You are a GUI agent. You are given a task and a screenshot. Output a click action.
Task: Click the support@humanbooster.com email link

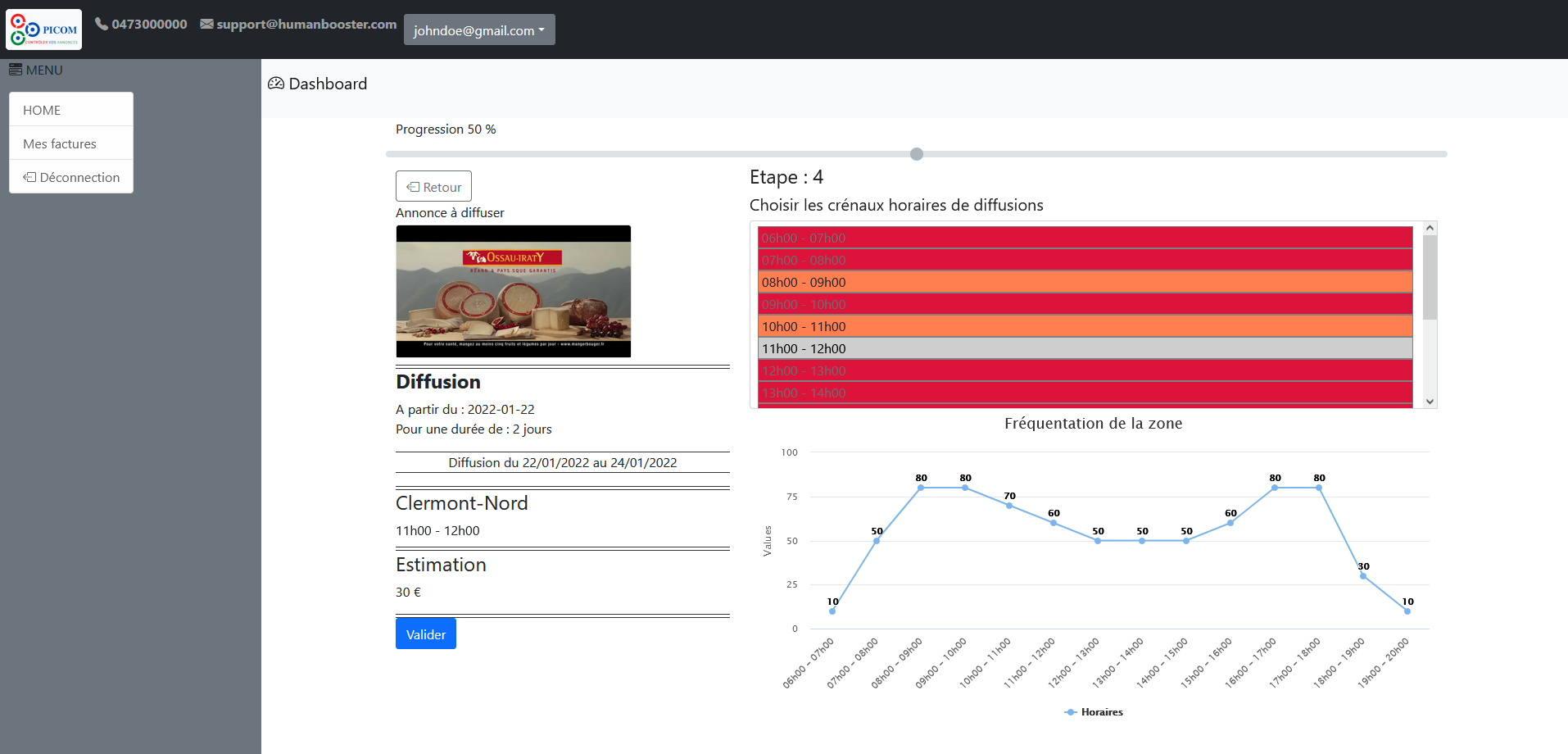(306, 24)
